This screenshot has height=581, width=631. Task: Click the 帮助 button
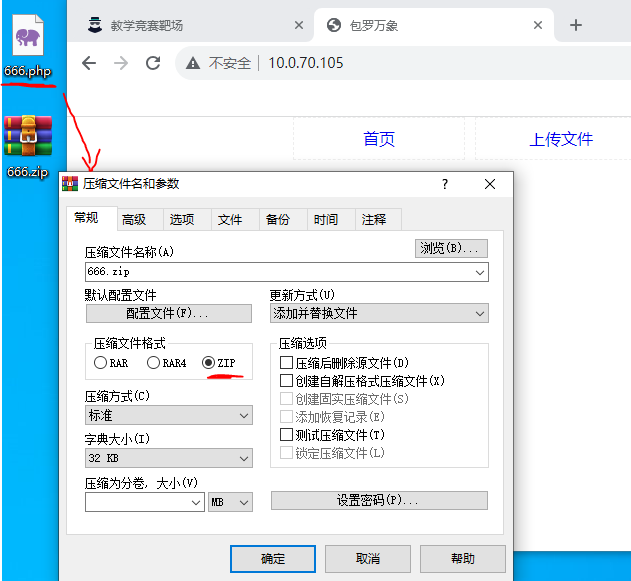[463, 559]
